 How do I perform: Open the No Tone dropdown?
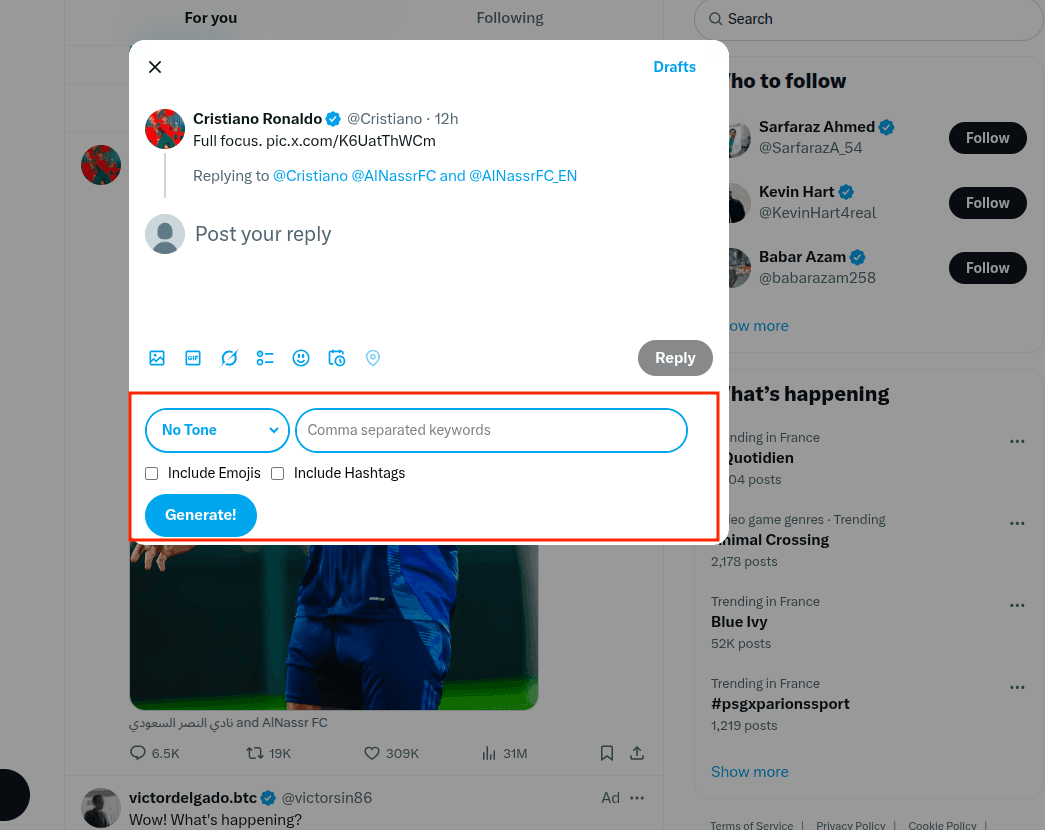point(217,430)
